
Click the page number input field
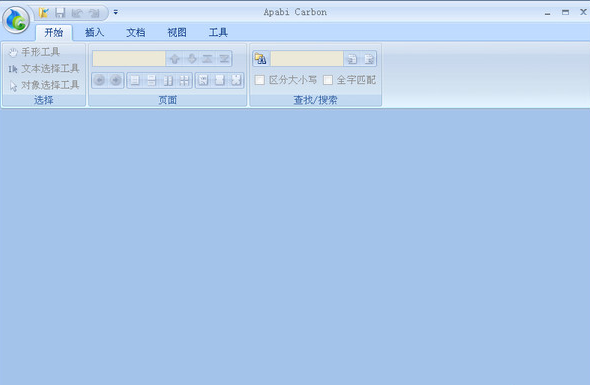pos(129,59)
